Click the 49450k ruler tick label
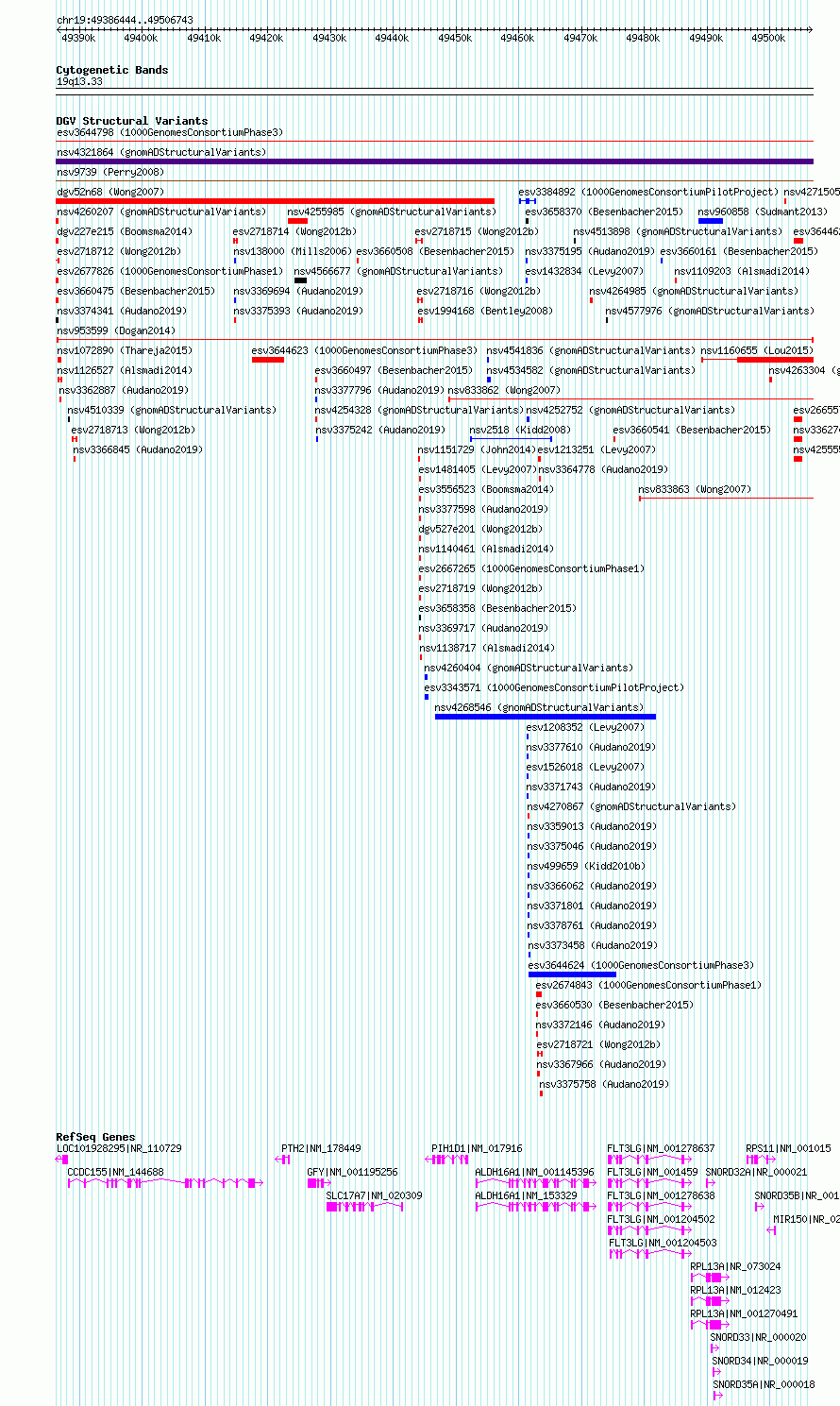The image size is (840, 1406). click(x=455, y=38)
